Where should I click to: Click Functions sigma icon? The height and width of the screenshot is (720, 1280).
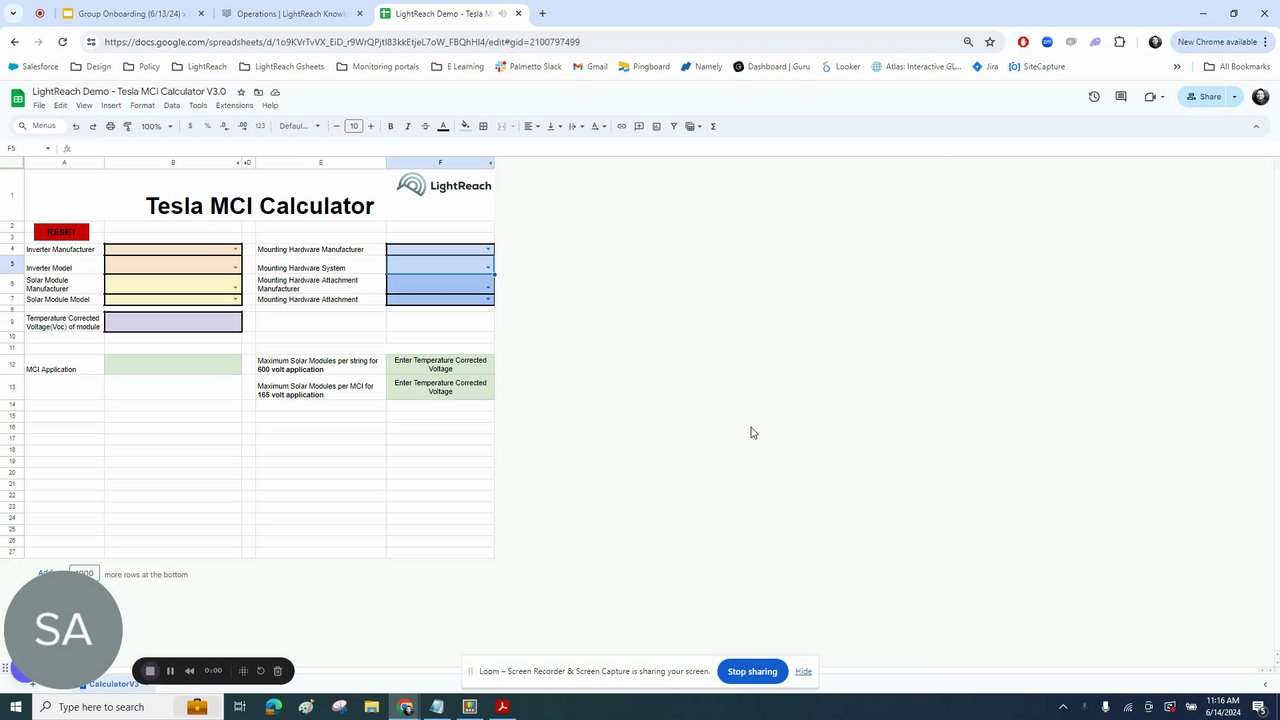pyautogui.click(x=713, y=126)
